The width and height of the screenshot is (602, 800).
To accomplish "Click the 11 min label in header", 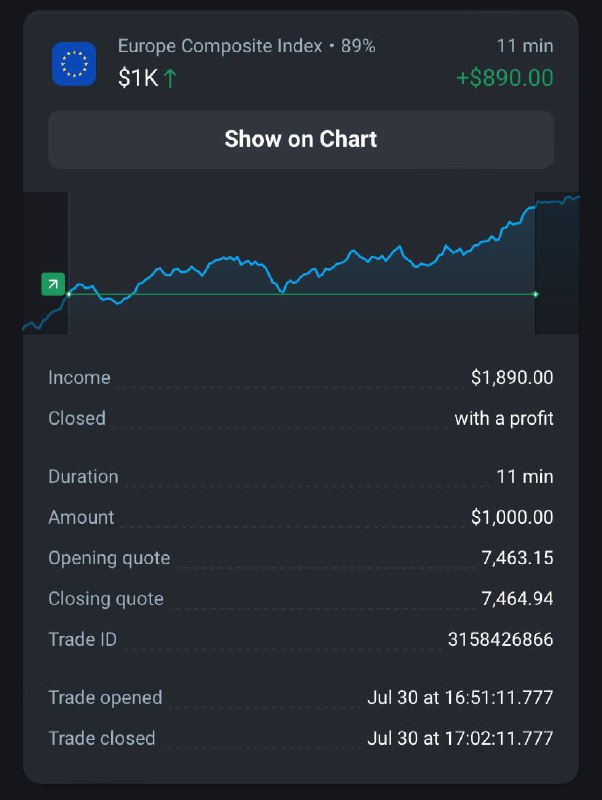I will tap(525, 46).
